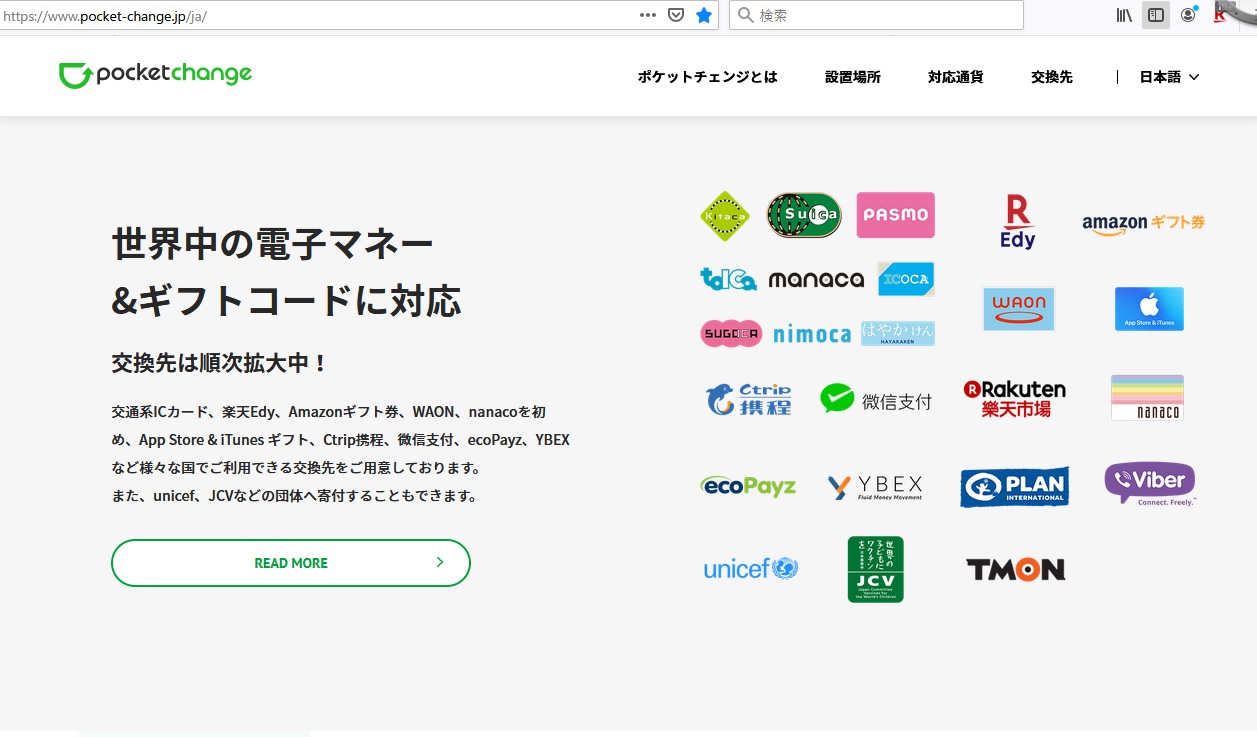Open the ポケットチェンジとは menu item
This screenshot has width=1257, height=737.
tap(707, 77)
